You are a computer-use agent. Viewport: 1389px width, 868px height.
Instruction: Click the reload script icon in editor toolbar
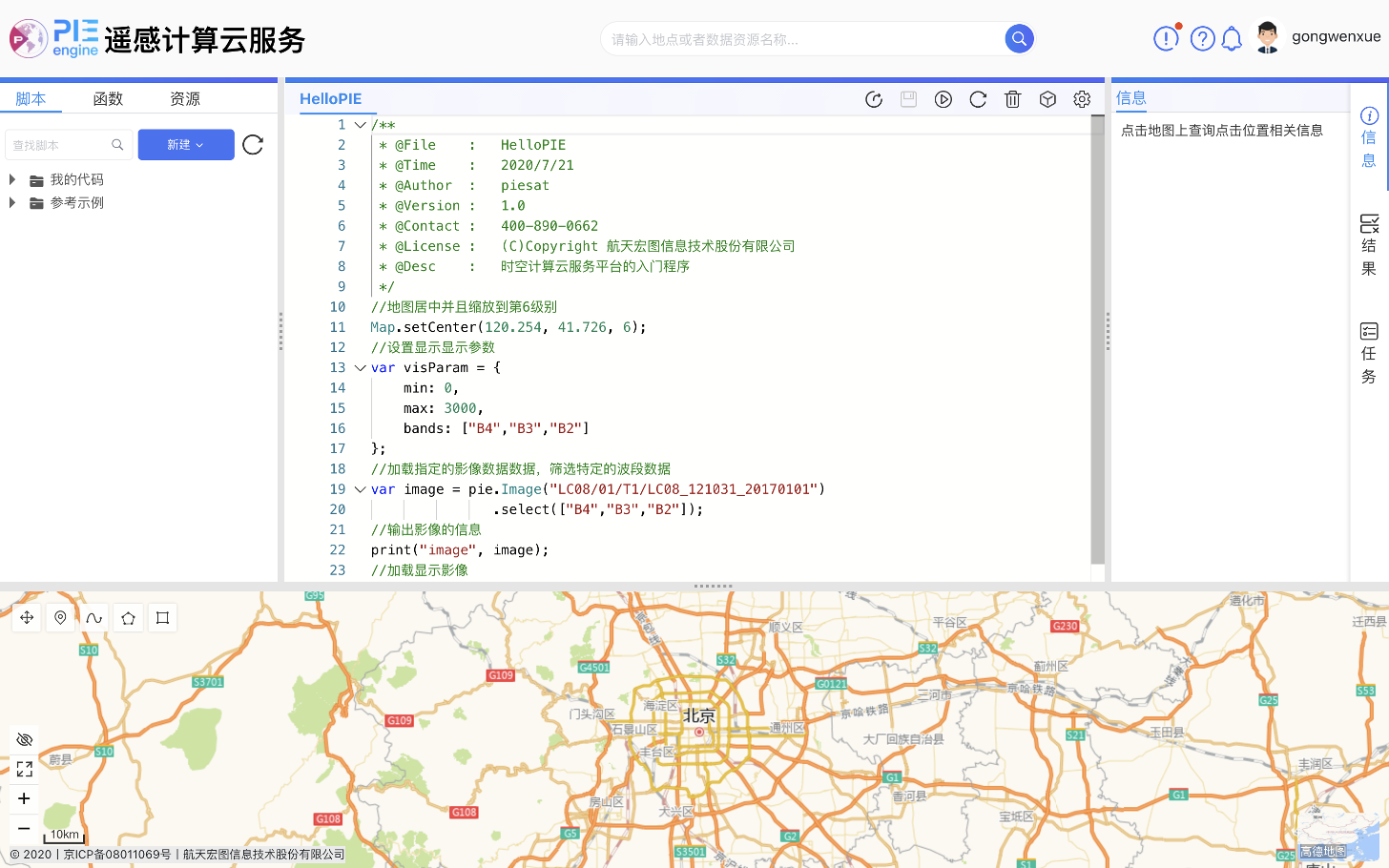[874, 99]
